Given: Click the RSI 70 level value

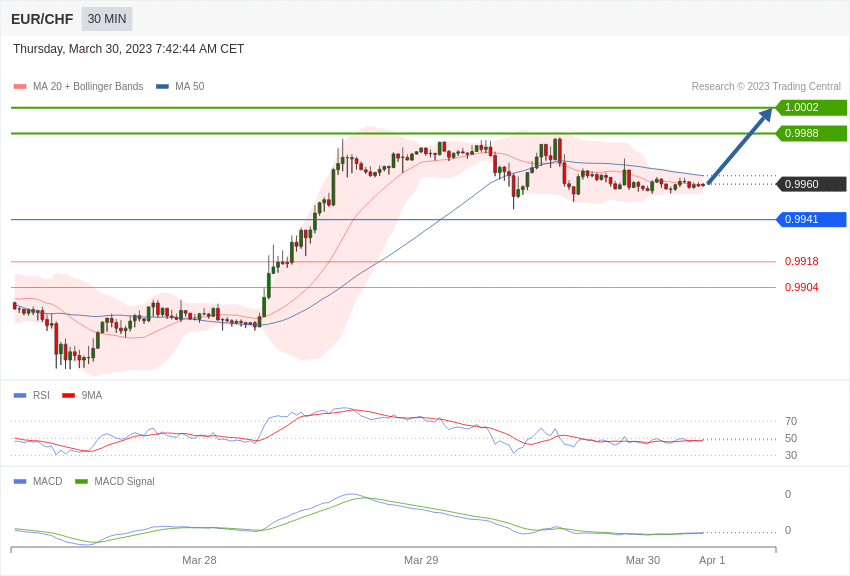Looking at the screenshot, I should 791,422.
